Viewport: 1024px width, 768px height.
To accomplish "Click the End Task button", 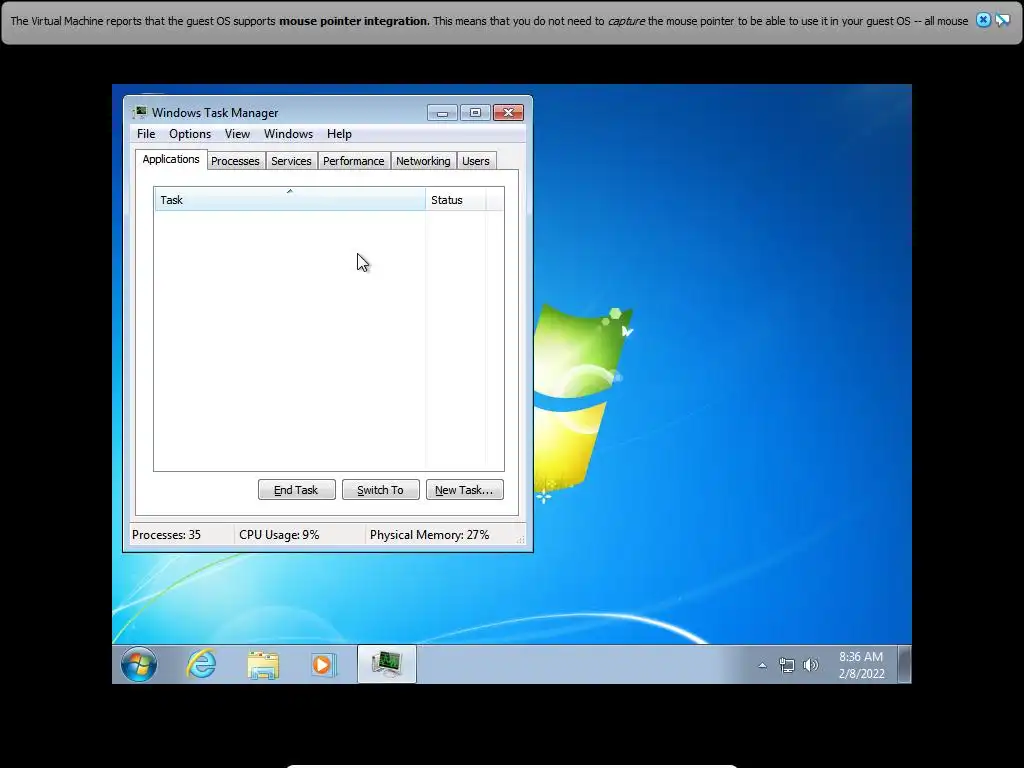I will point(296,490).
